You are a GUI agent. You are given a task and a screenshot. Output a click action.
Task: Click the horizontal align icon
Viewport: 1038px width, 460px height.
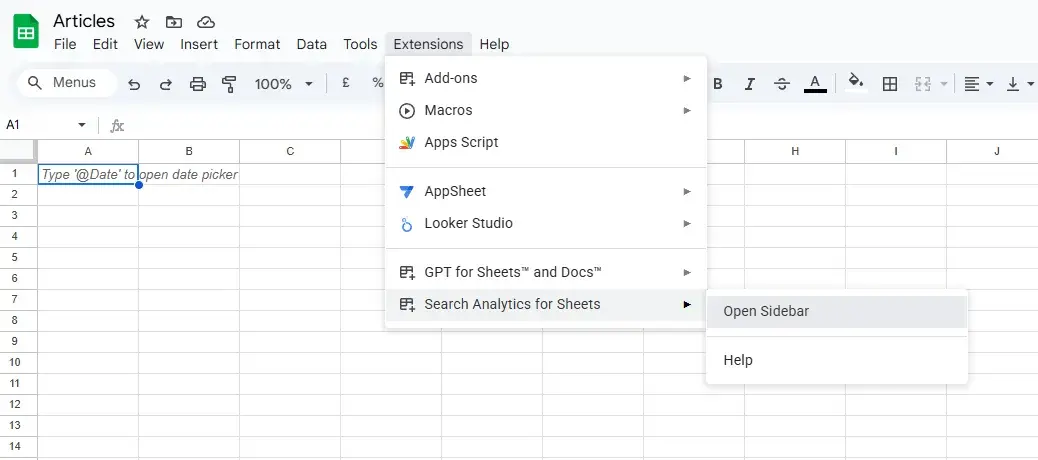pyautogui.click(x=972, y=84)
